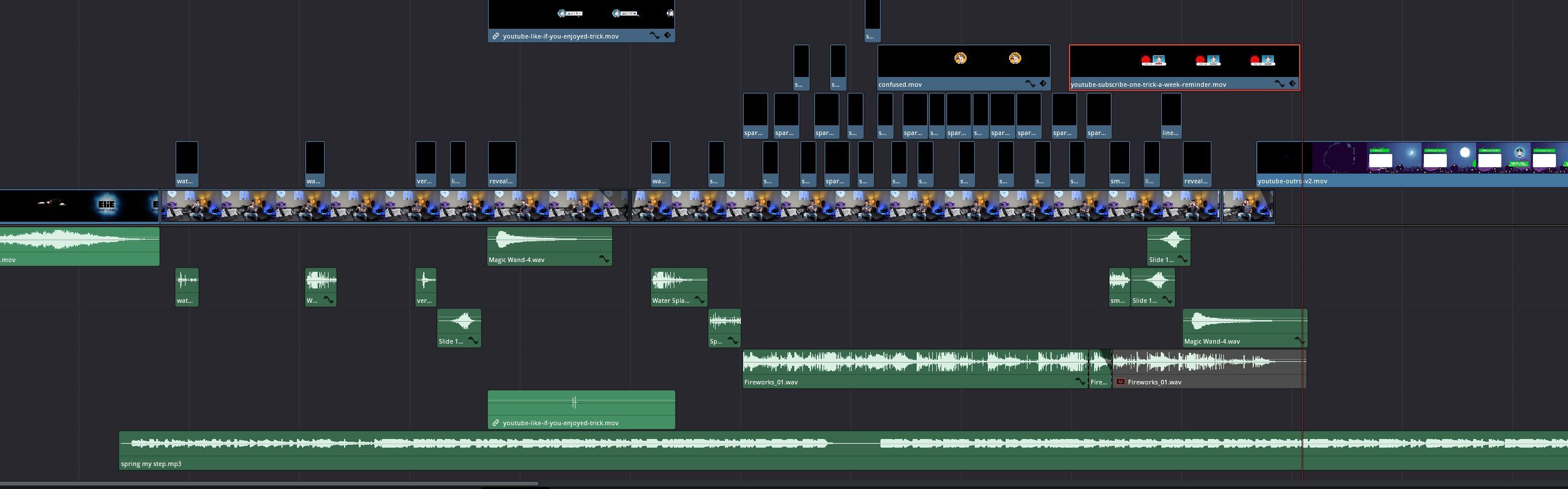The image size is (1568, 489).
Task: Open the curve icon on confused.mov clip
Action: 1030,83
